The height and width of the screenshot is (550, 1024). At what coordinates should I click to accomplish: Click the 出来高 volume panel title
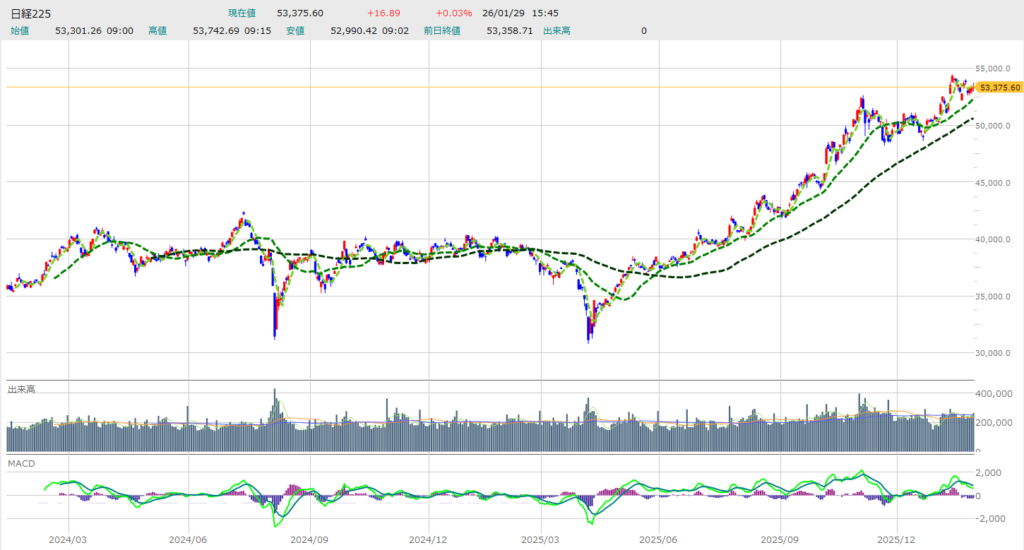pos(22,389)
